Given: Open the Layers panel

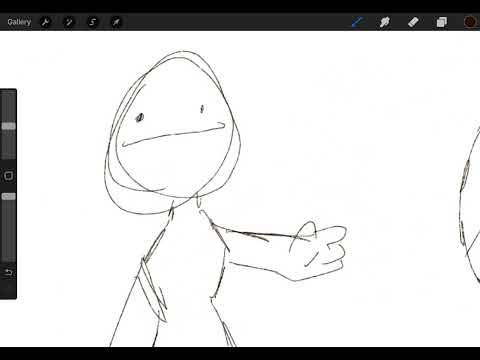Looking at the screenshot, I should (x=441, y=22).
